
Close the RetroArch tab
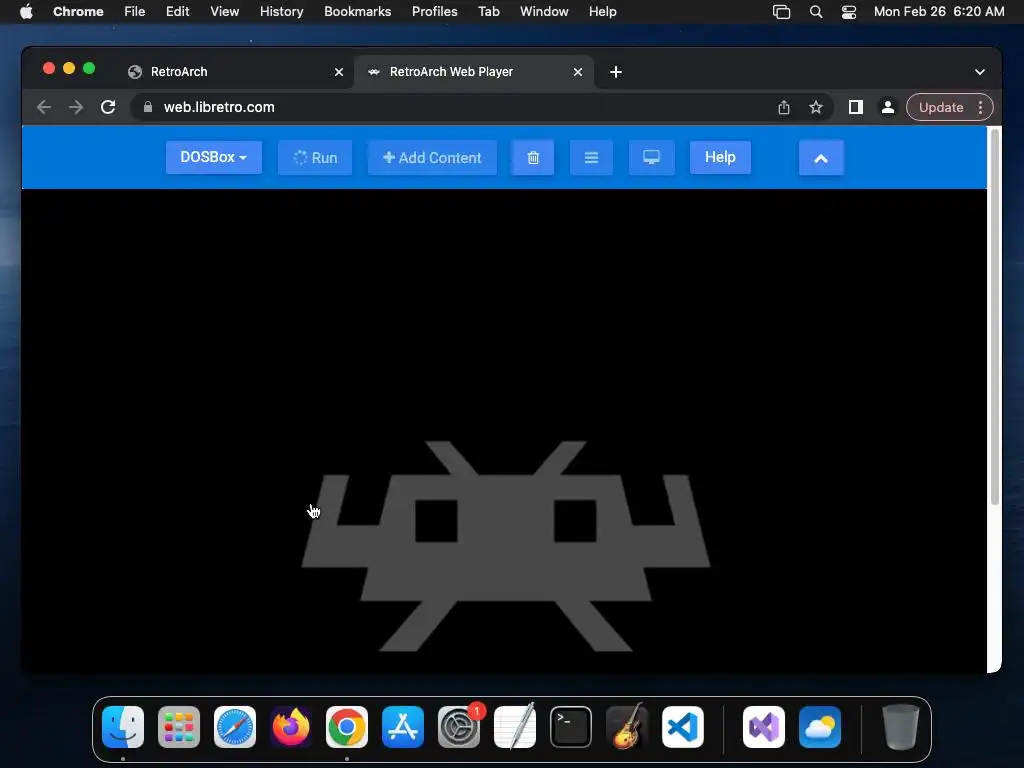click(x=339, y=72)
